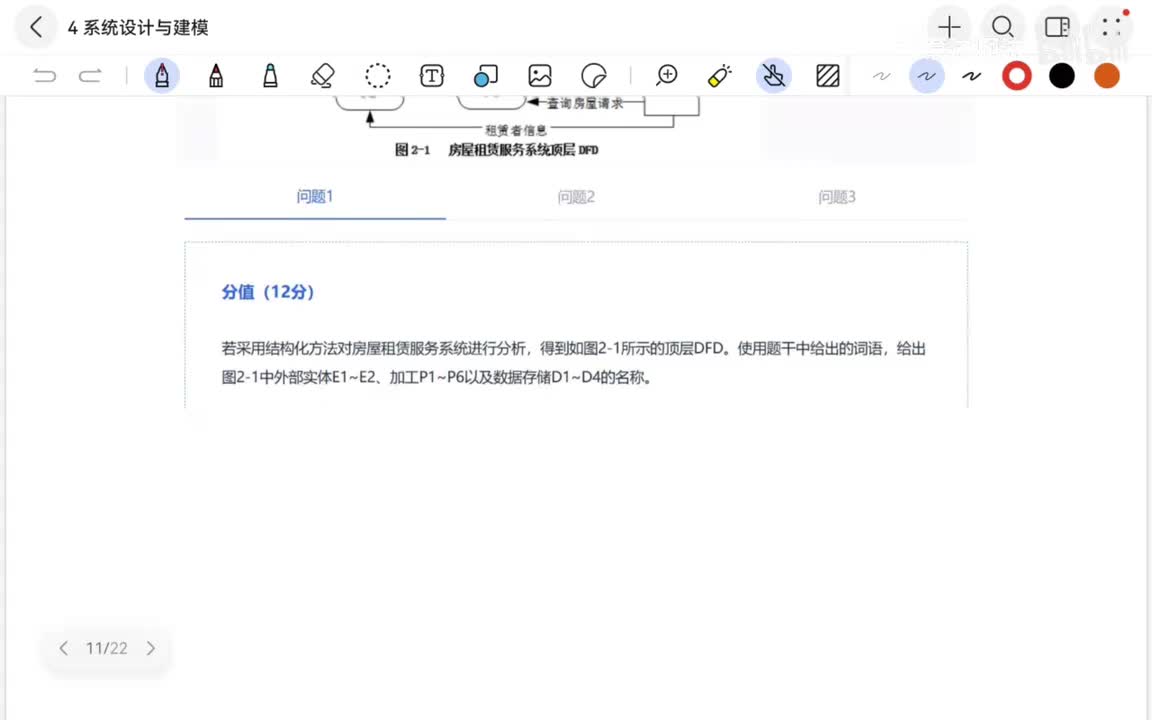
Task: Pick the orange pen color
Action: pyautogui.click(x=1106, y=76)
